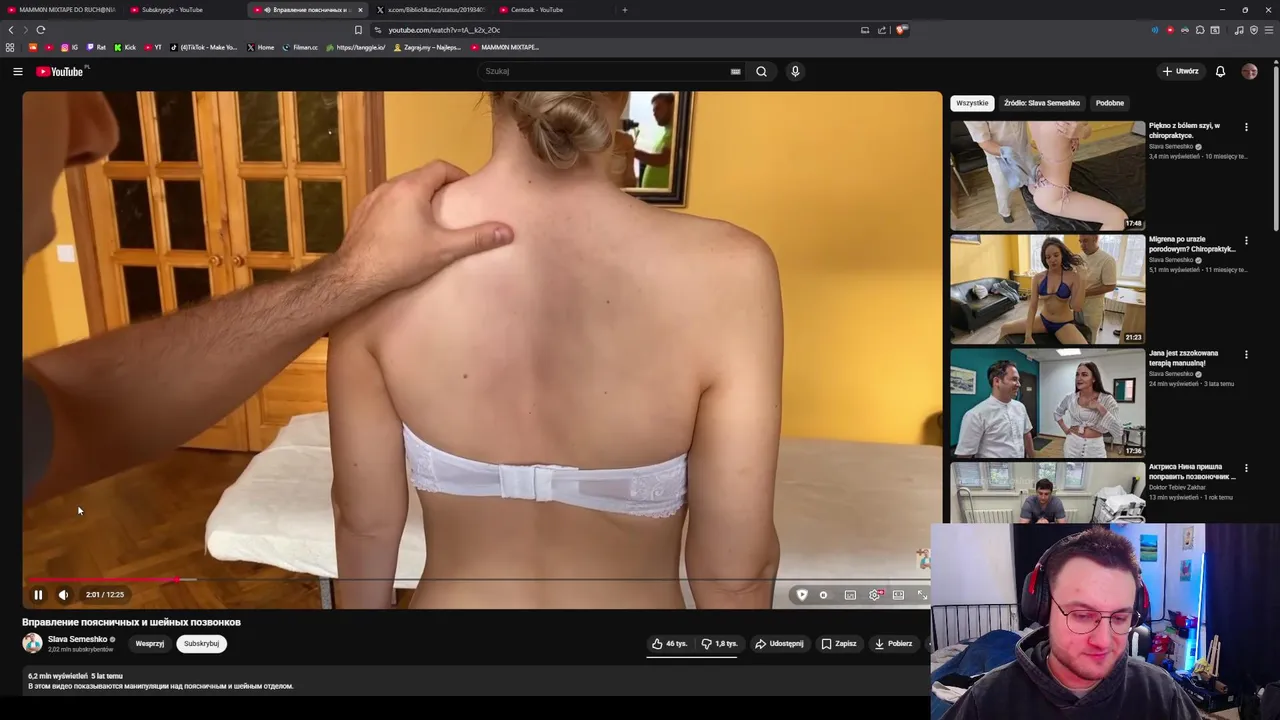Screen dimensions: 1280x720
Task: Switch to MAMMON MIXTAPE browser tab
Action: click(61, 10)
